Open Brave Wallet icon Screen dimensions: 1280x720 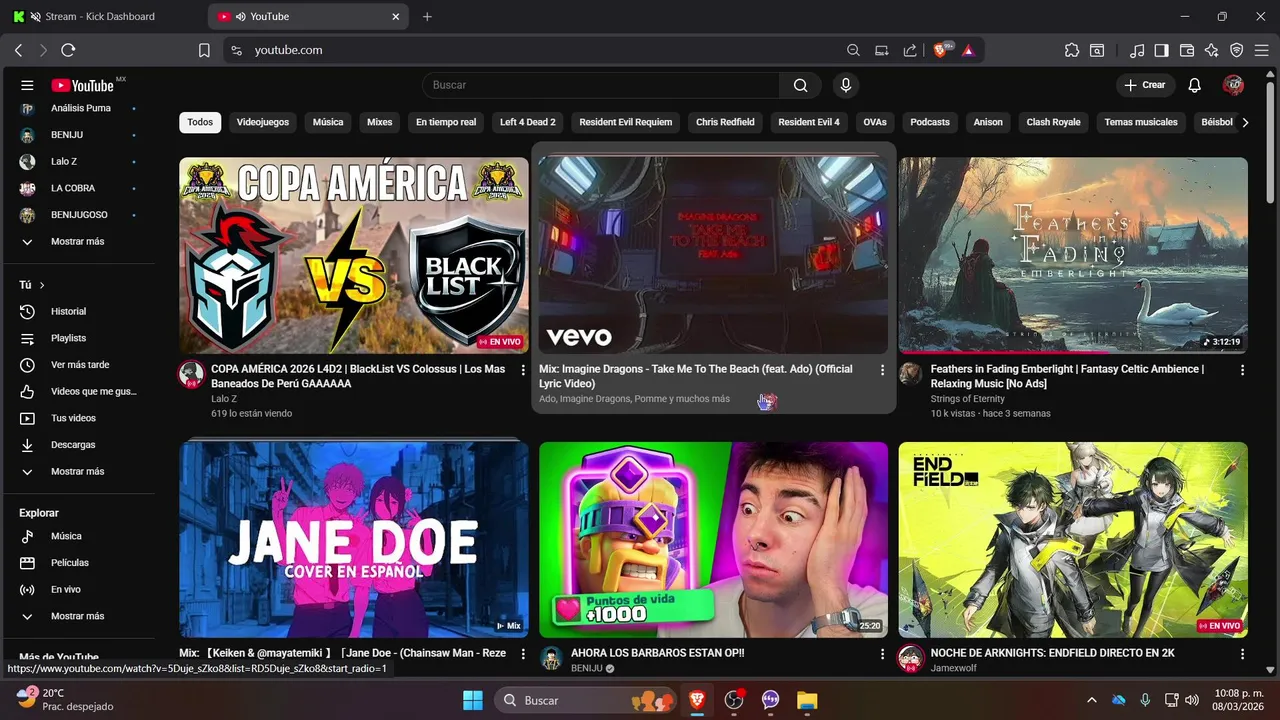tap(1187, 50)
